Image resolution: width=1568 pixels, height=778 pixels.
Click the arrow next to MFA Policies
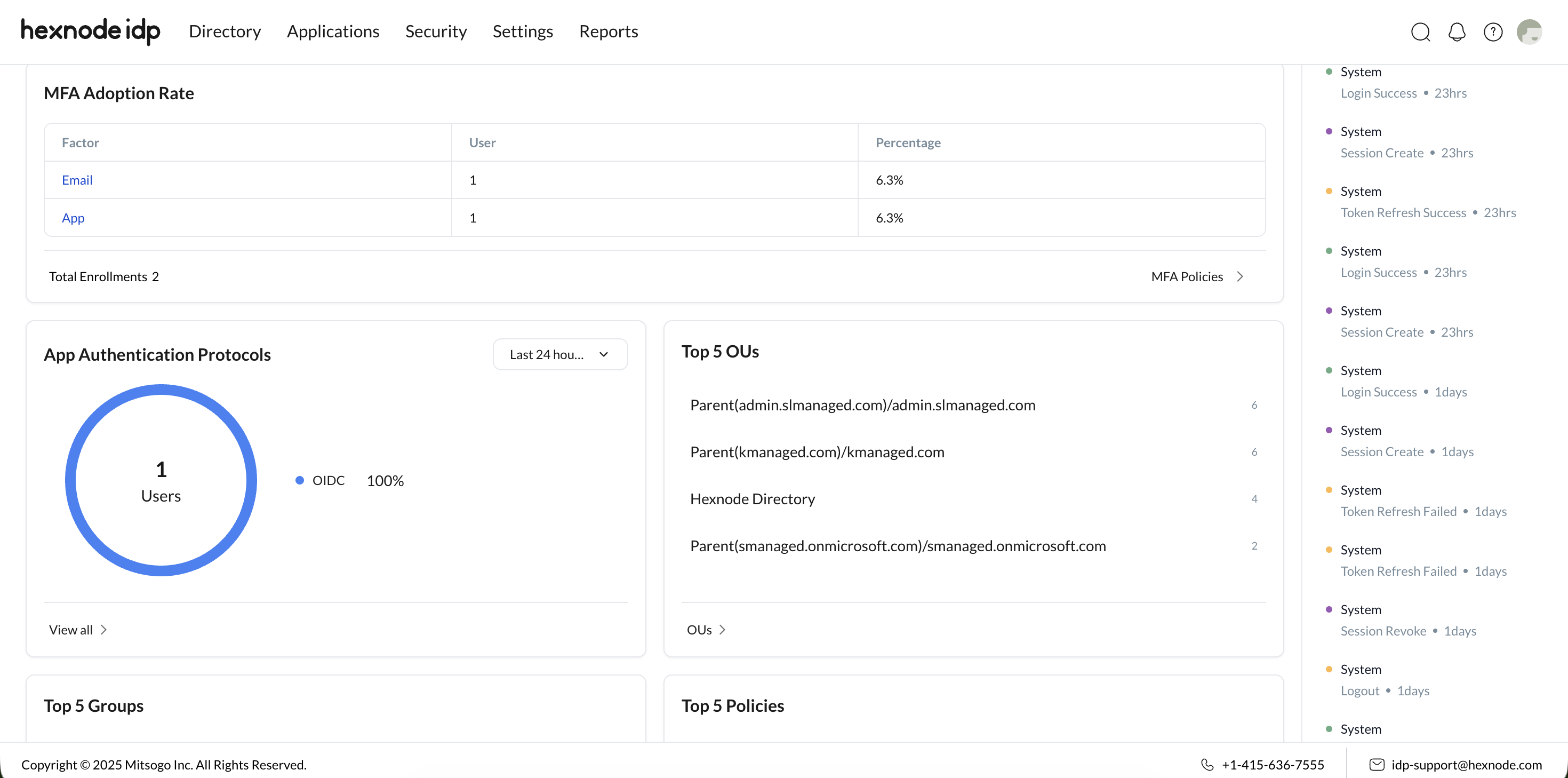click(1240, 276)
